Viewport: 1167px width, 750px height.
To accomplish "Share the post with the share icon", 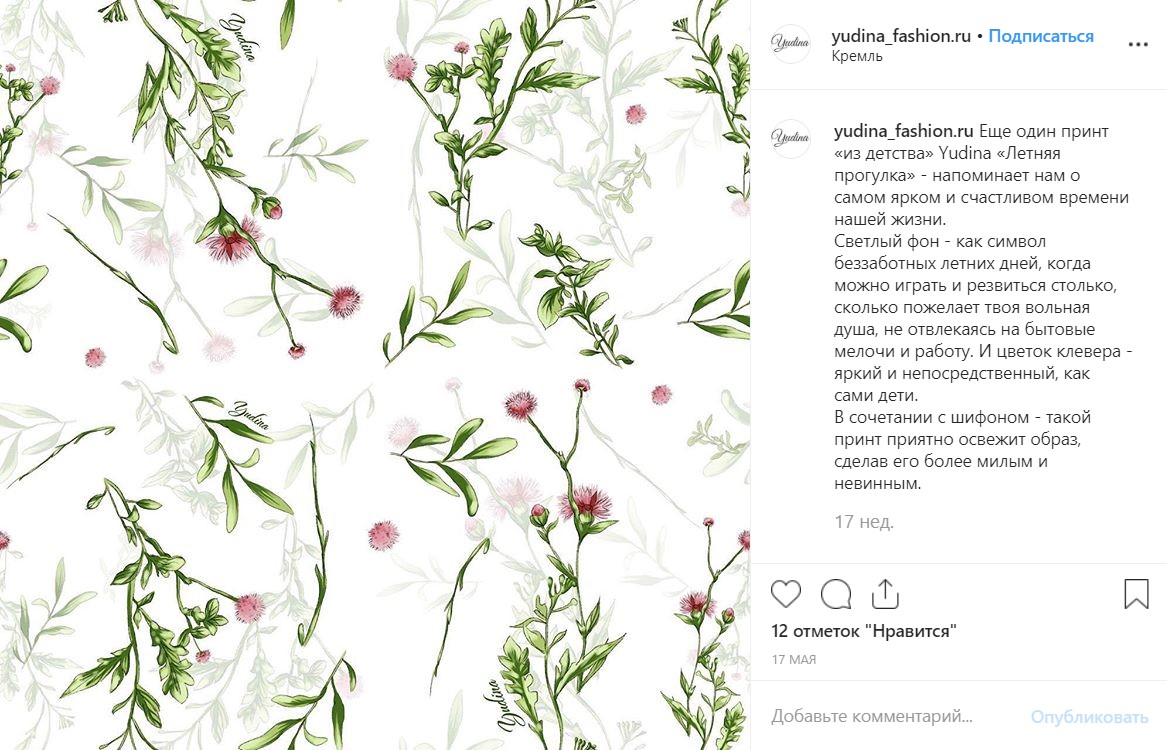I will [x=885, y=594].
